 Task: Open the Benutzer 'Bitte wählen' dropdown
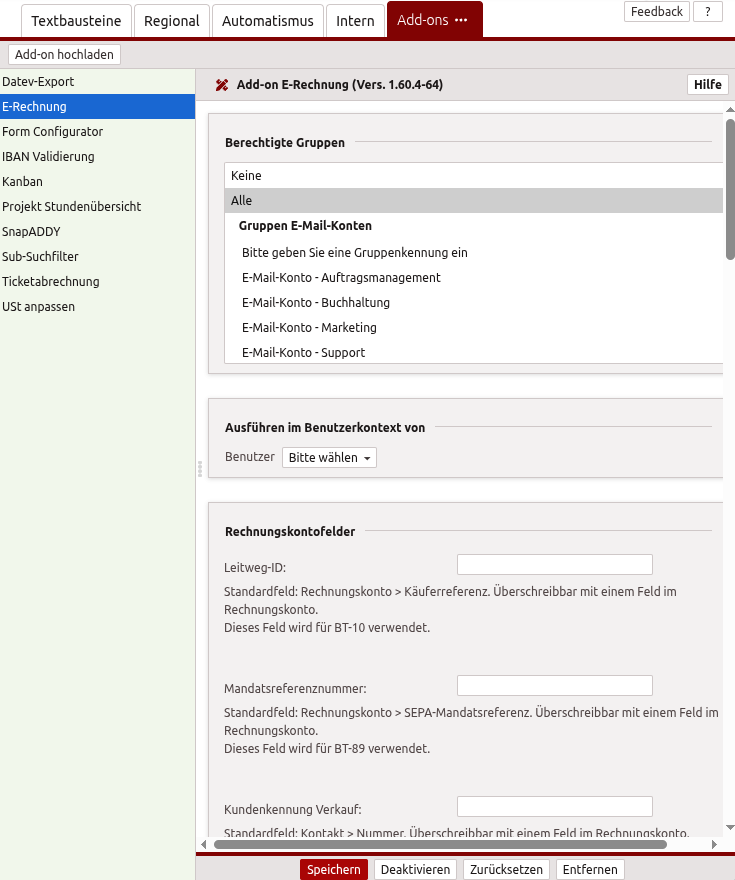[x=329, y=457]
